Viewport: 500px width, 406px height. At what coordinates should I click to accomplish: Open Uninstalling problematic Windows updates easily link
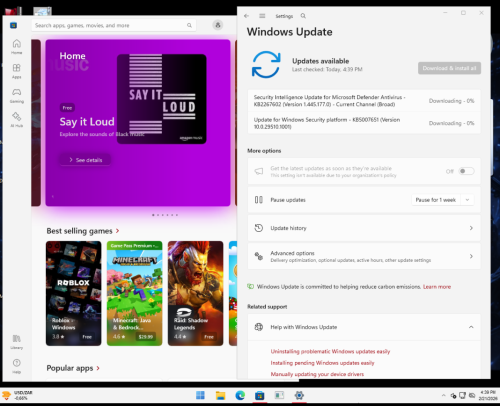click(x=330, y=351)
